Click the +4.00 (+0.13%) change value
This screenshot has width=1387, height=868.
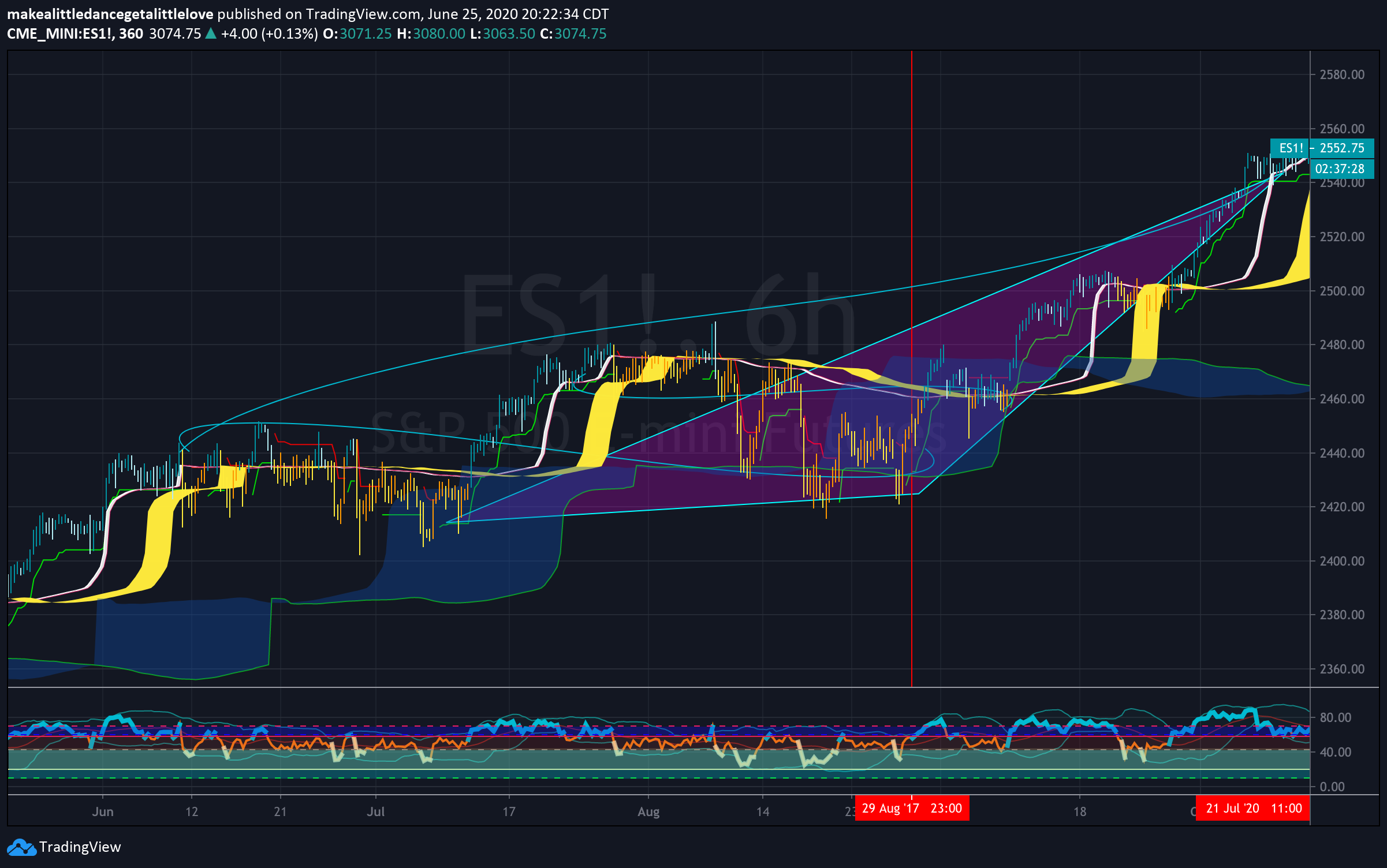pyautogui.click(x=270, y=34)
